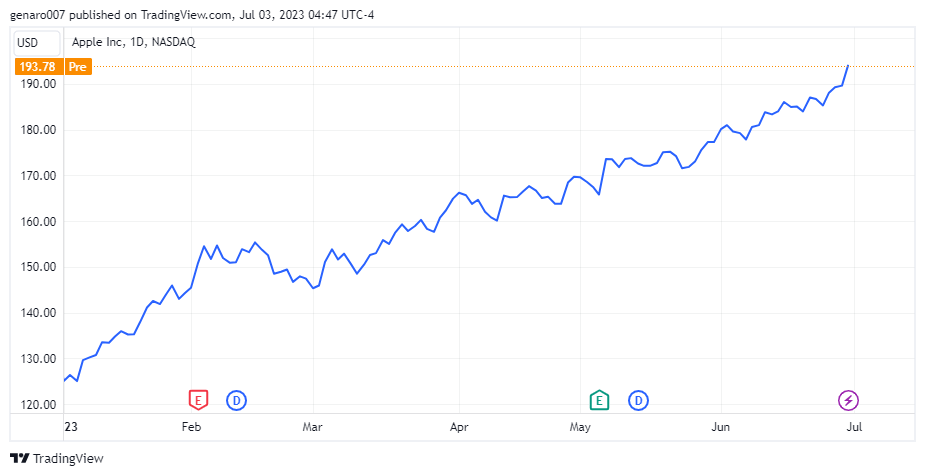
Task: Click the 130.00 price axis label
Action: tap(38, 359)
